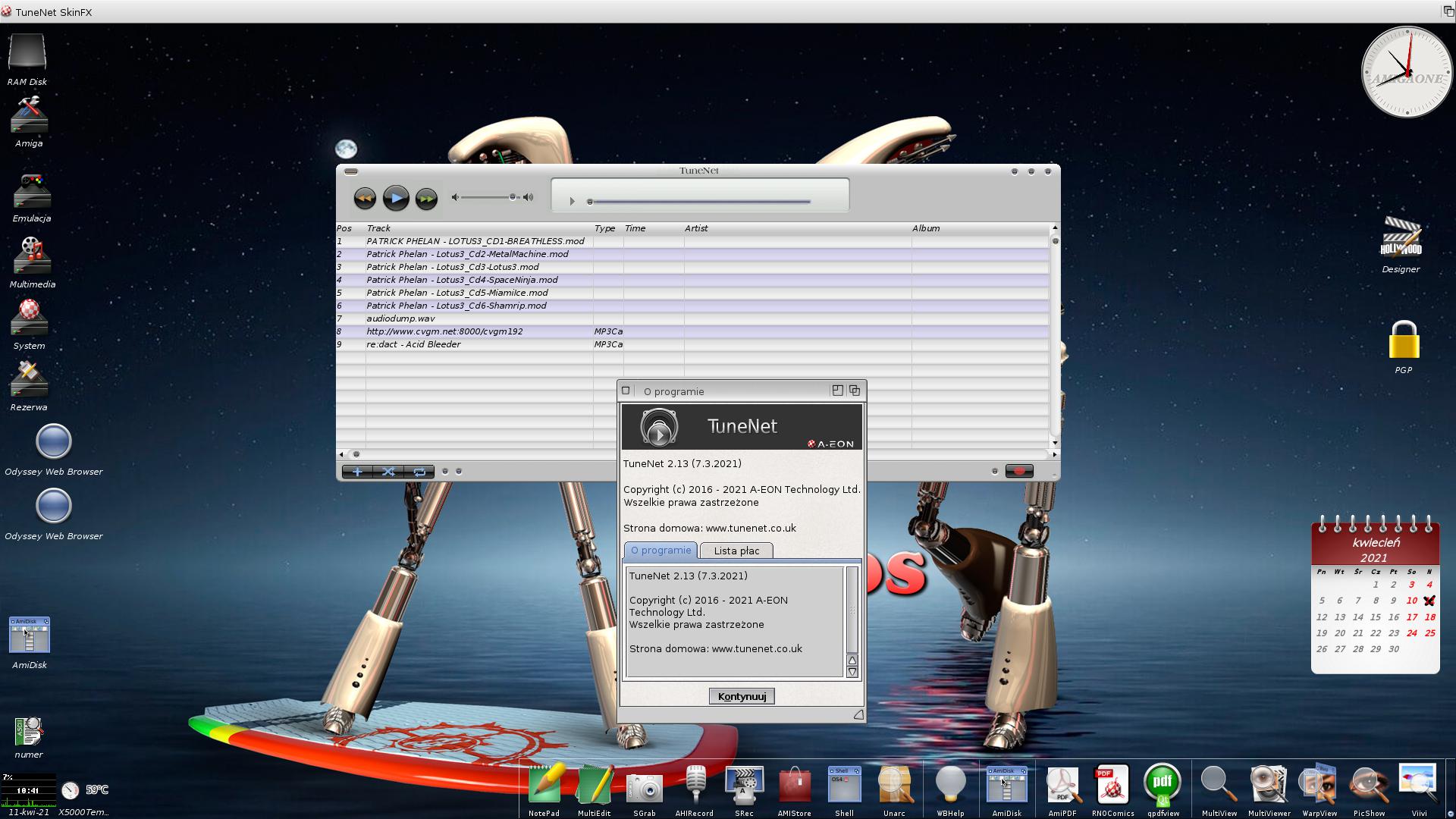Open the RAM Disk desktop icon
Image resolution: width=1456 pixels, height=819 pixels.
point(27,61)
